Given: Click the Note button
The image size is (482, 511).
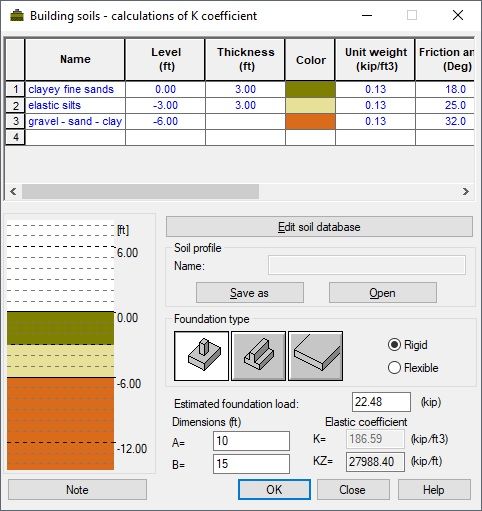Looking at the screenshot, I should coord(77,490).
